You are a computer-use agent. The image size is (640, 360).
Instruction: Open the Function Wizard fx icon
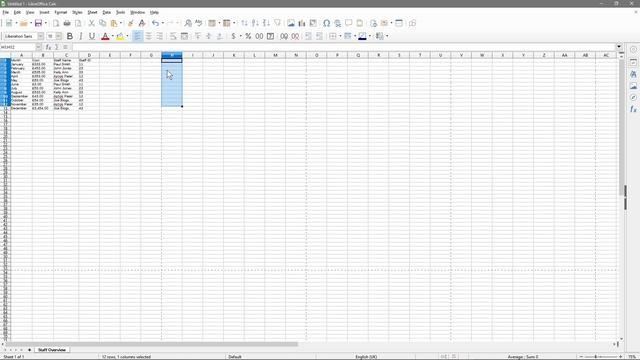(x=48, y=47)
